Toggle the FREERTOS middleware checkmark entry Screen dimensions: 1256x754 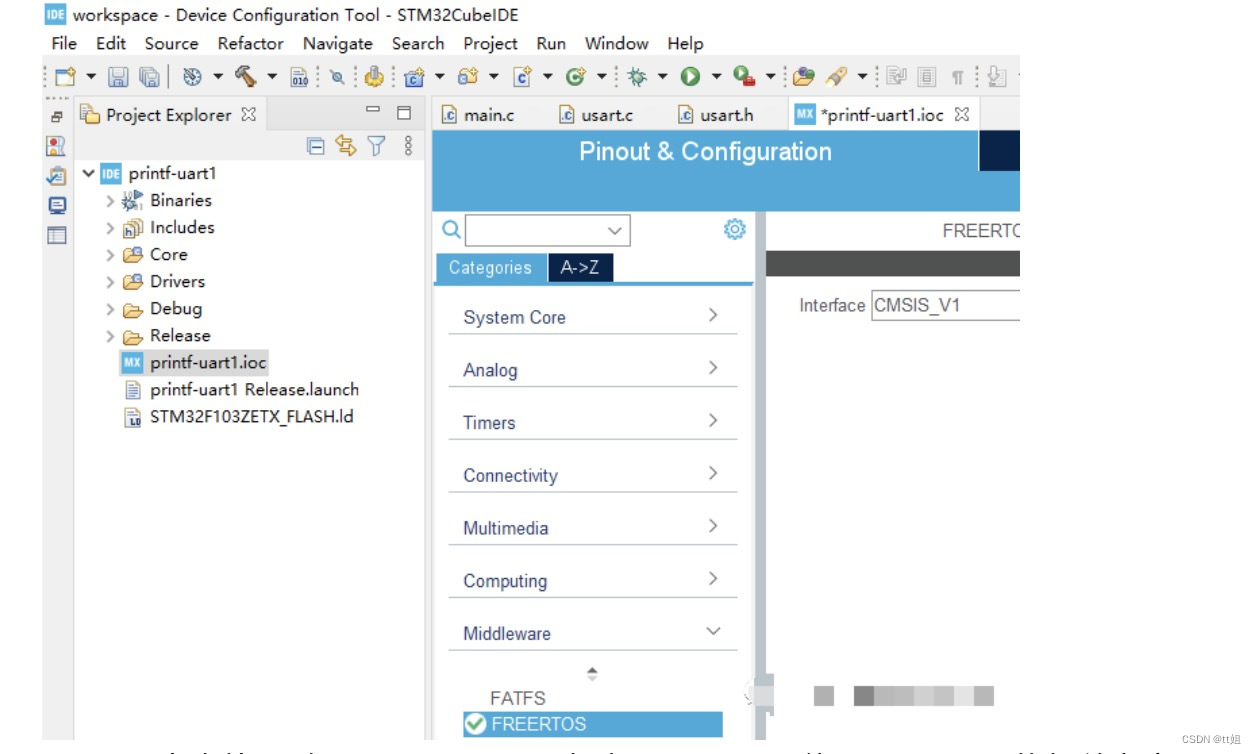(x=592, y=724)
